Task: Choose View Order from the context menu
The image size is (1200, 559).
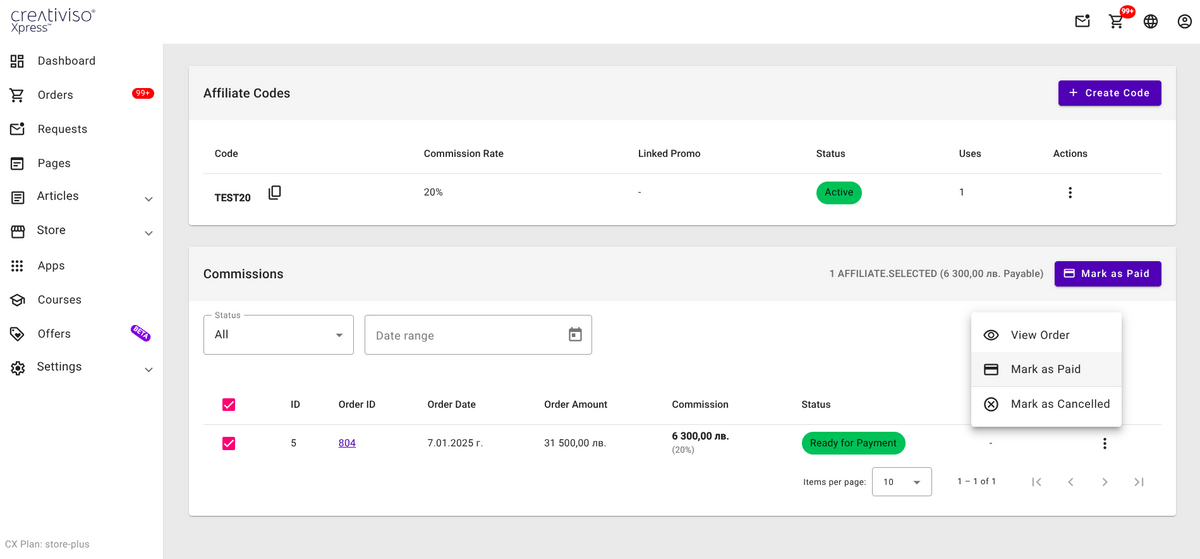Action: 1046,335
